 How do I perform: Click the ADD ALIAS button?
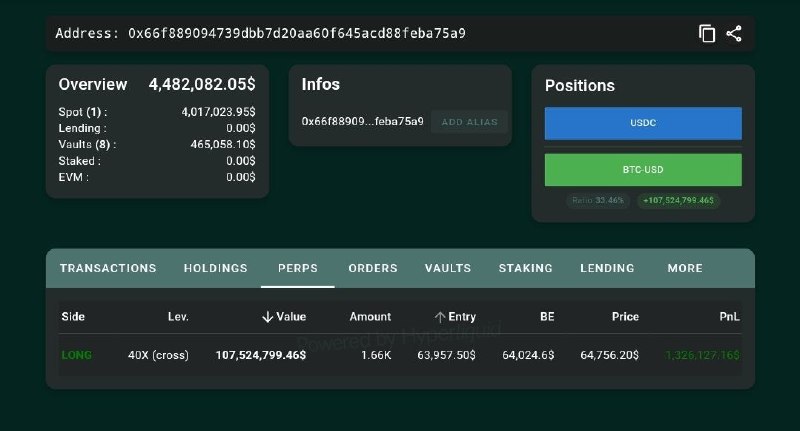click(x=469, y=122)
